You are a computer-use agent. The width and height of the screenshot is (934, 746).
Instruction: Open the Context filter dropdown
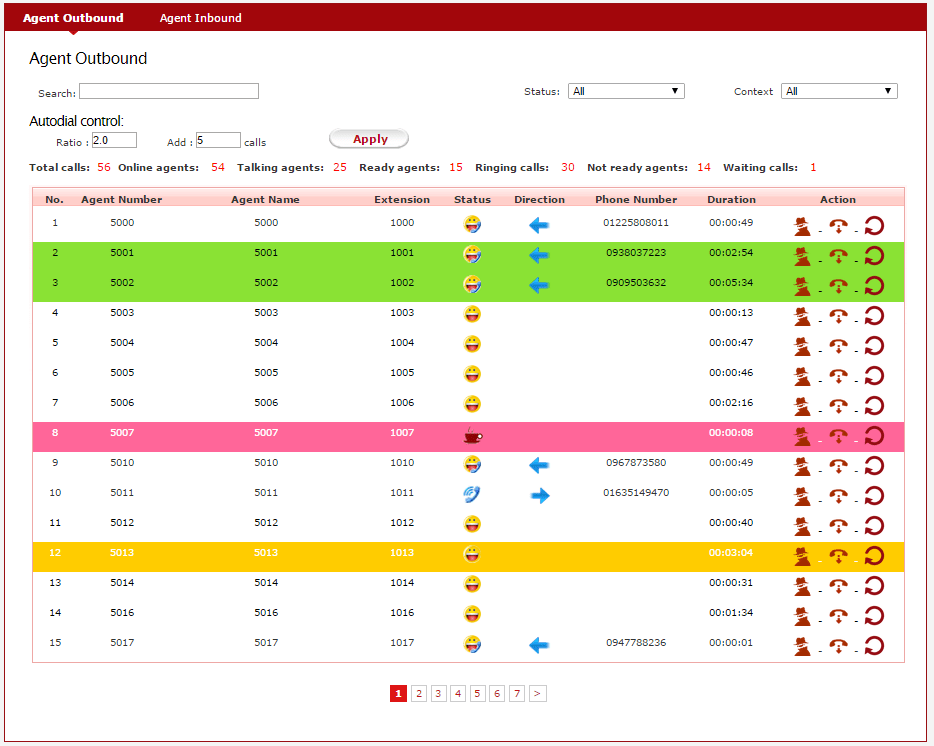pos(839,91)
